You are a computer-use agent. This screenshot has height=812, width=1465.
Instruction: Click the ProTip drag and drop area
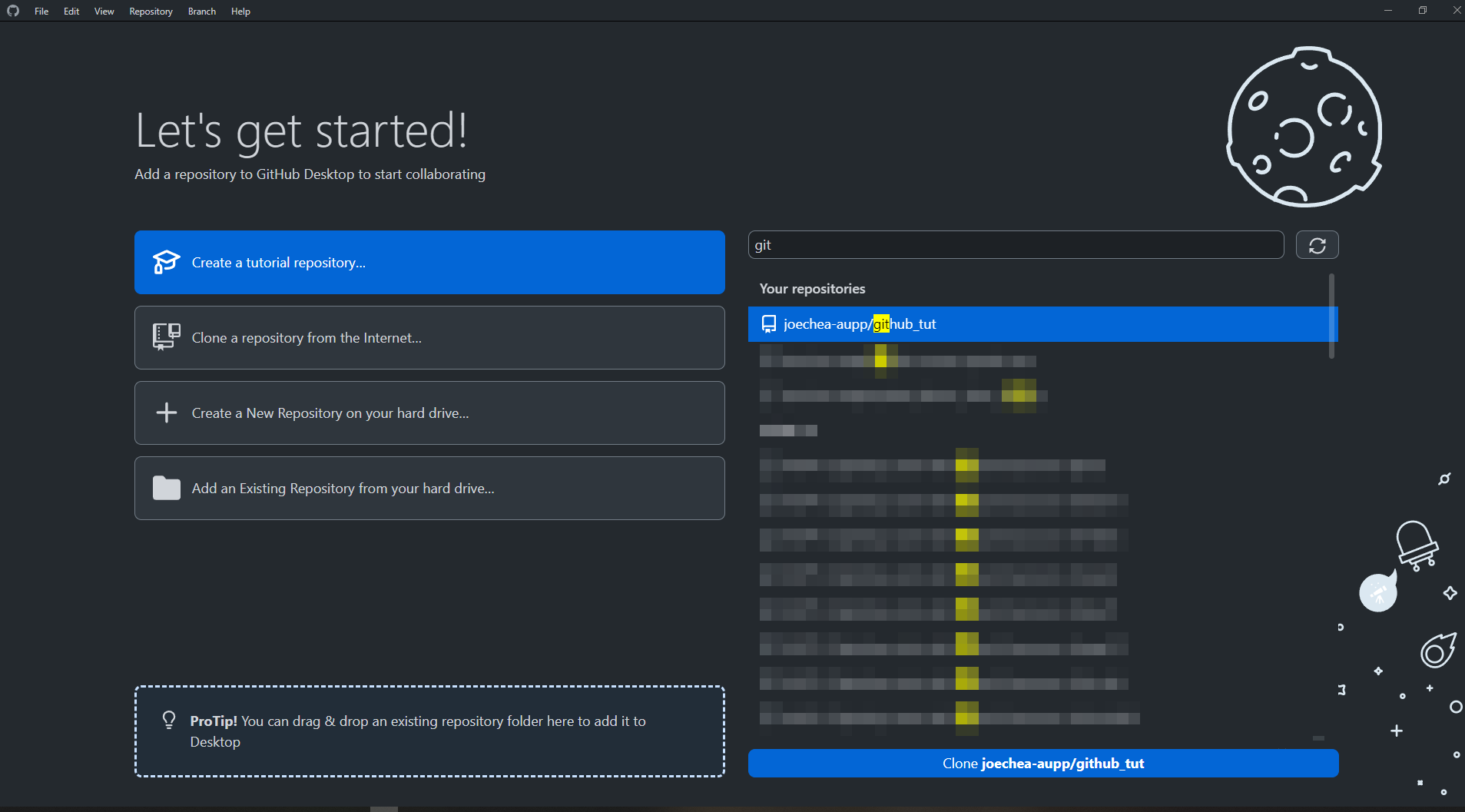(429, 731)
